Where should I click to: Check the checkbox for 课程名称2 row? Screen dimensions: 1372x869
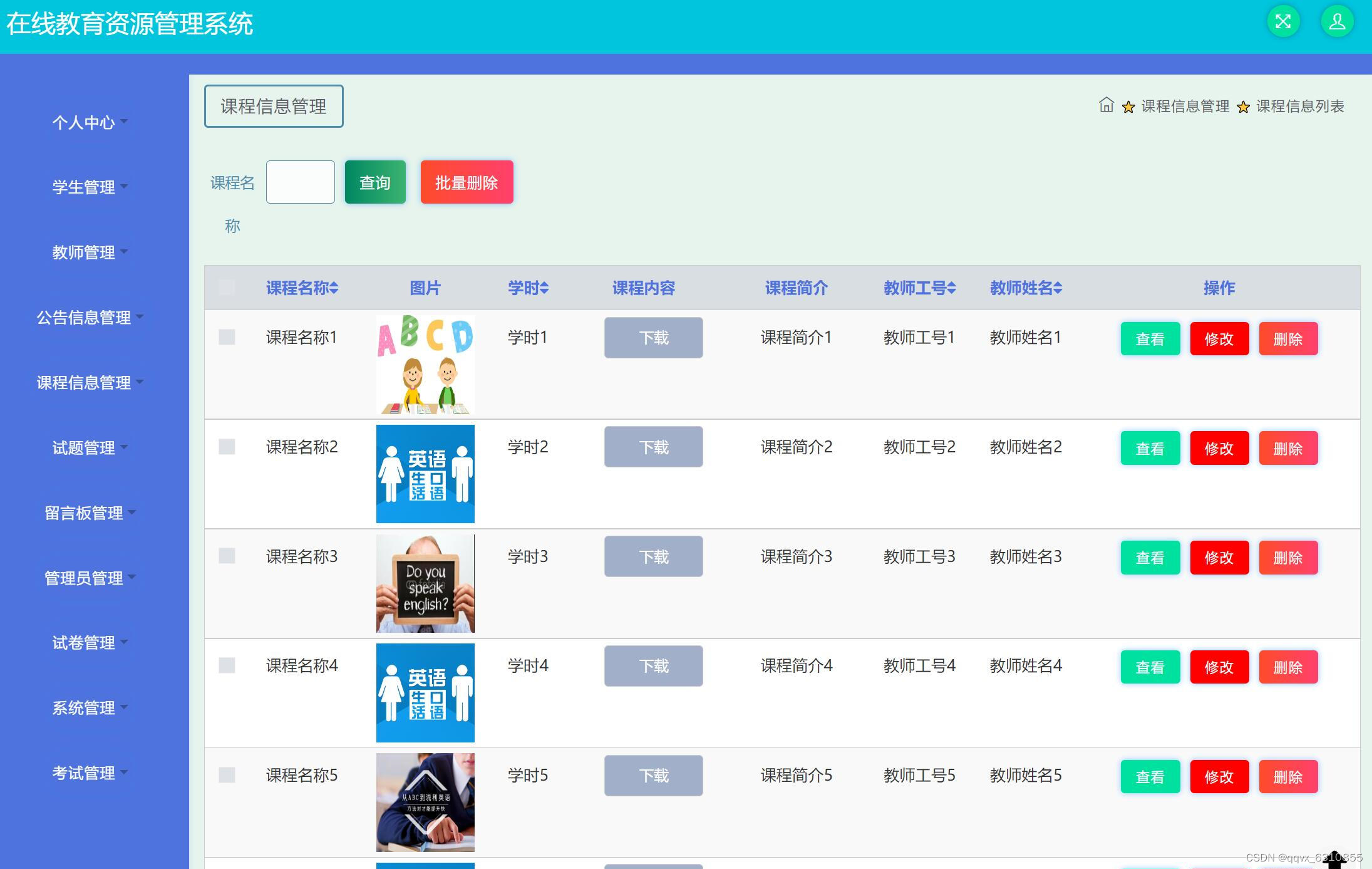(x=227, y=447)
